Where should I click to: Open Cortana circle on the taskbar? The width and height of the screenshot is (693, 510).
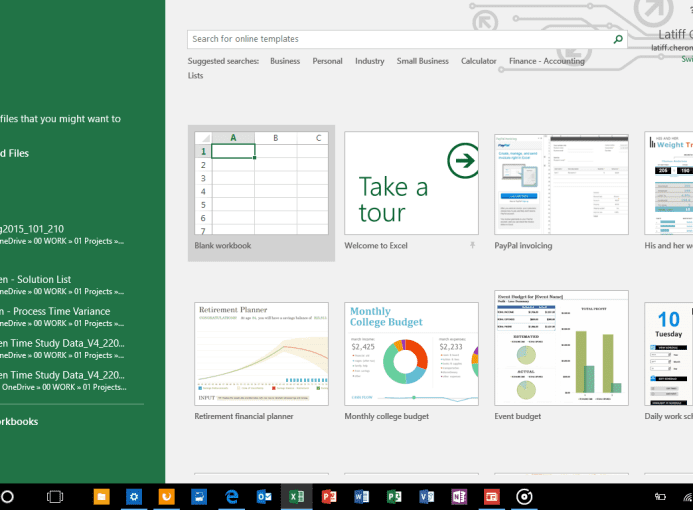7,497
